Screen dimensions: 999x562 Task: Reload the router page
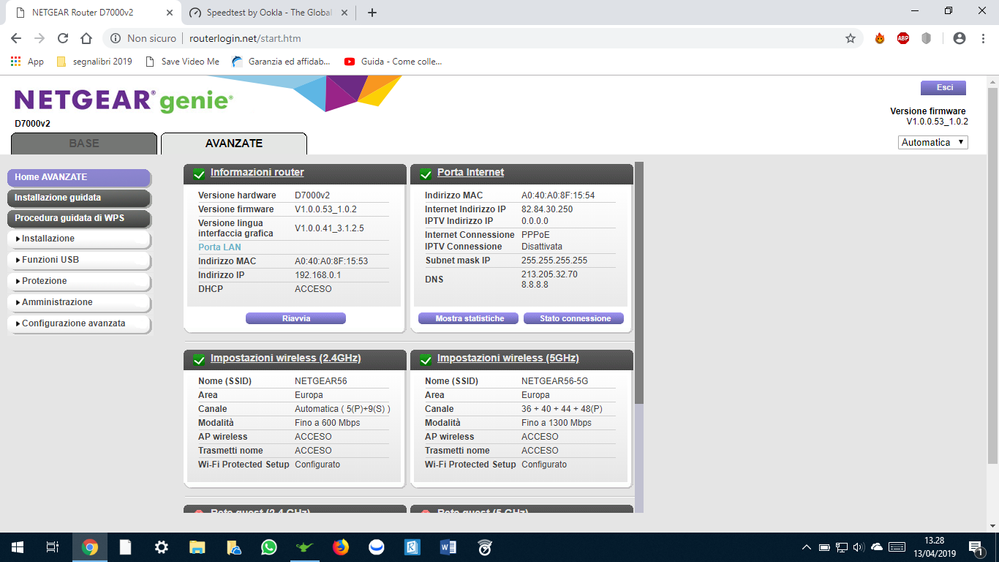[x=62, y=38]
